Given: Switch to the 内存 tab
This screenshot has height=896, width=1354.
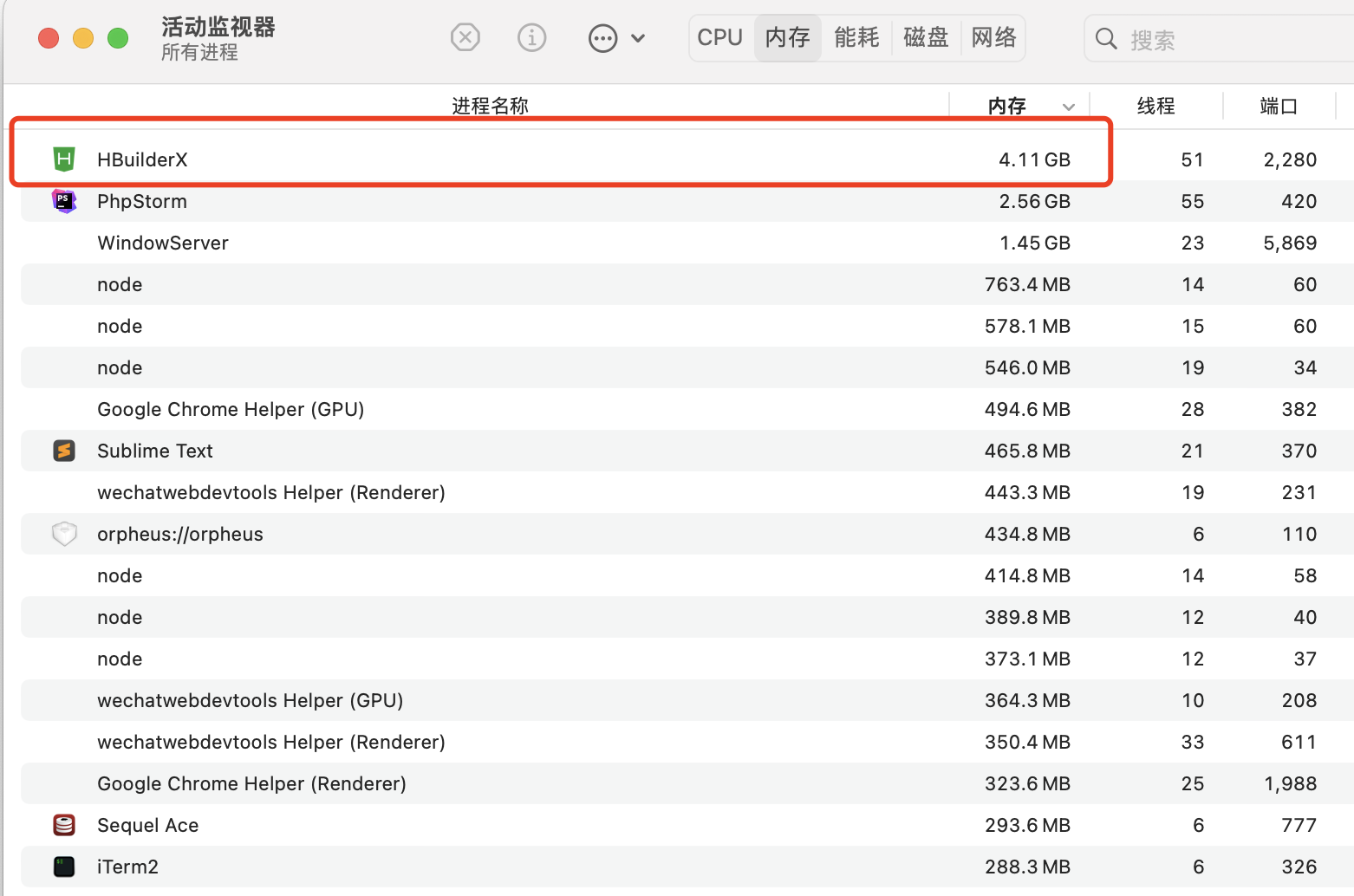Looking at the screenshot, I should point(787,38).
